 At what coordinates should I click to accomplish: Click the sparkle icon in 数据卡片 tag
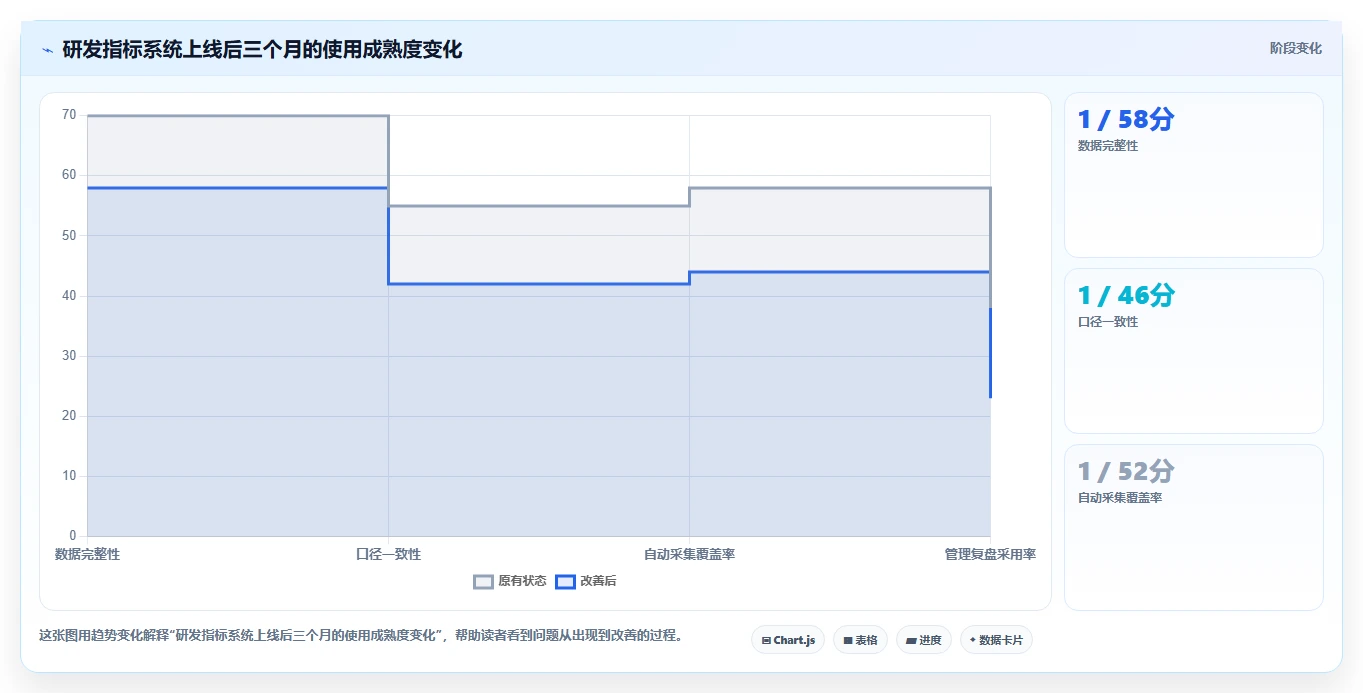click(x=973, y=640)
